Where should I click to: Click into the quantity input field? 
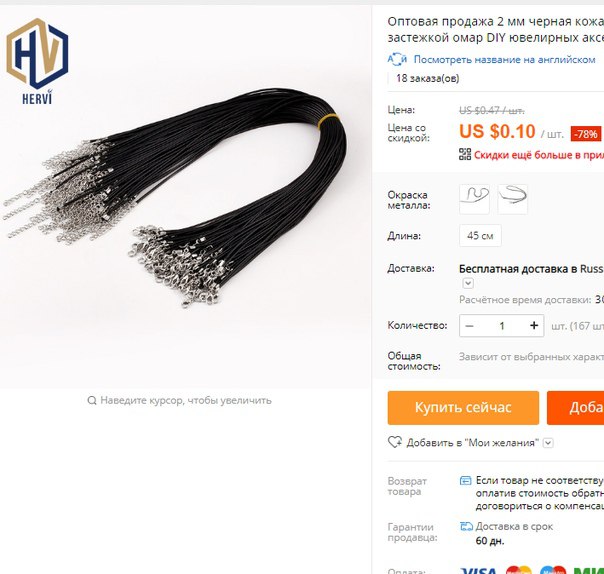[502, 326]
